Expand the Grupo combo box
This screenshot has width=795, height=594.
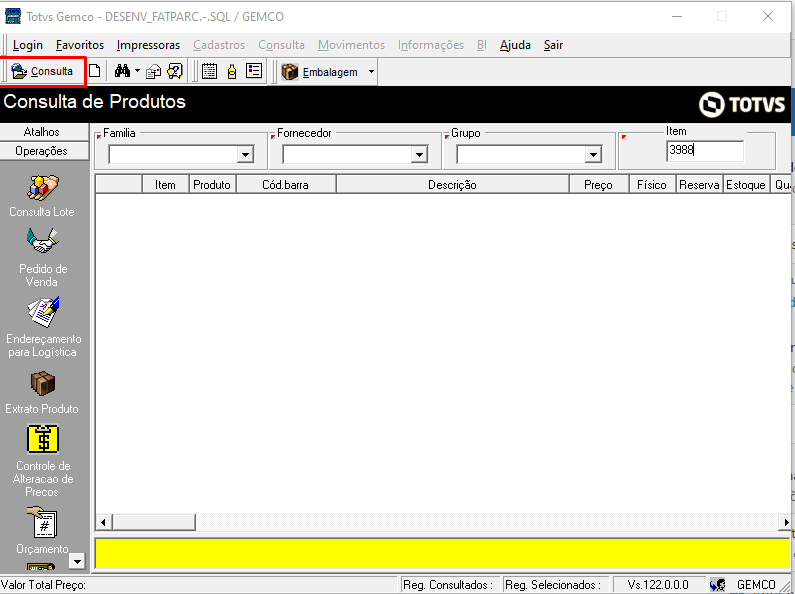point(593,154)
